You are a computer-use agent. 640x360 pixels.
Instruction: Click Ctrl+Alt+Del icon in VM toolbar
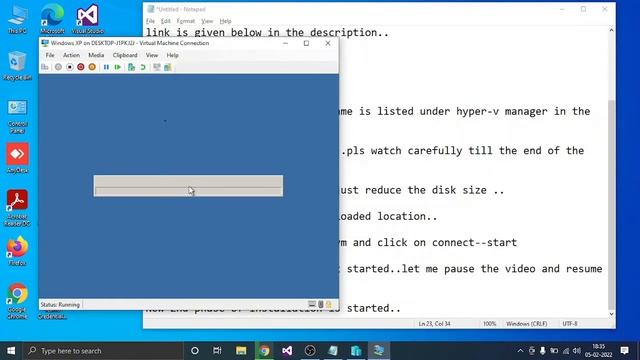(45, 67)
